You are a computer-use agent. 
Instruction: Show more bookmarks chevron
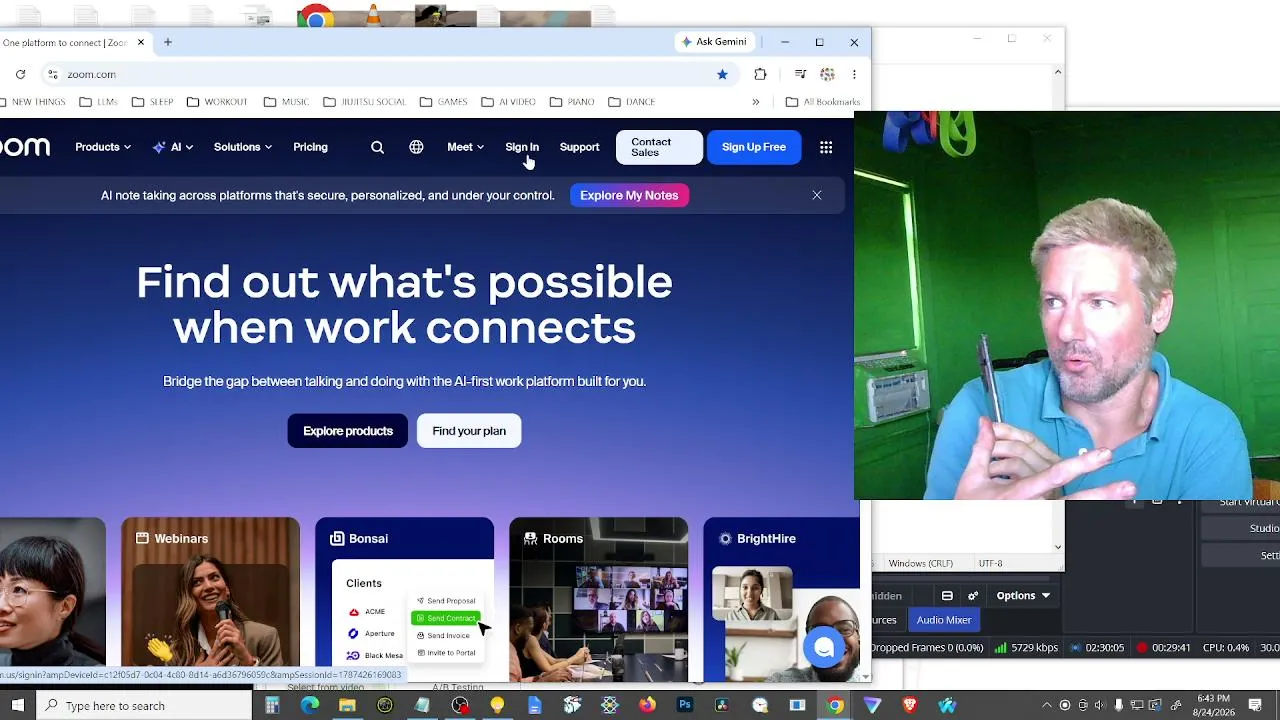click(x=756, y=102)
